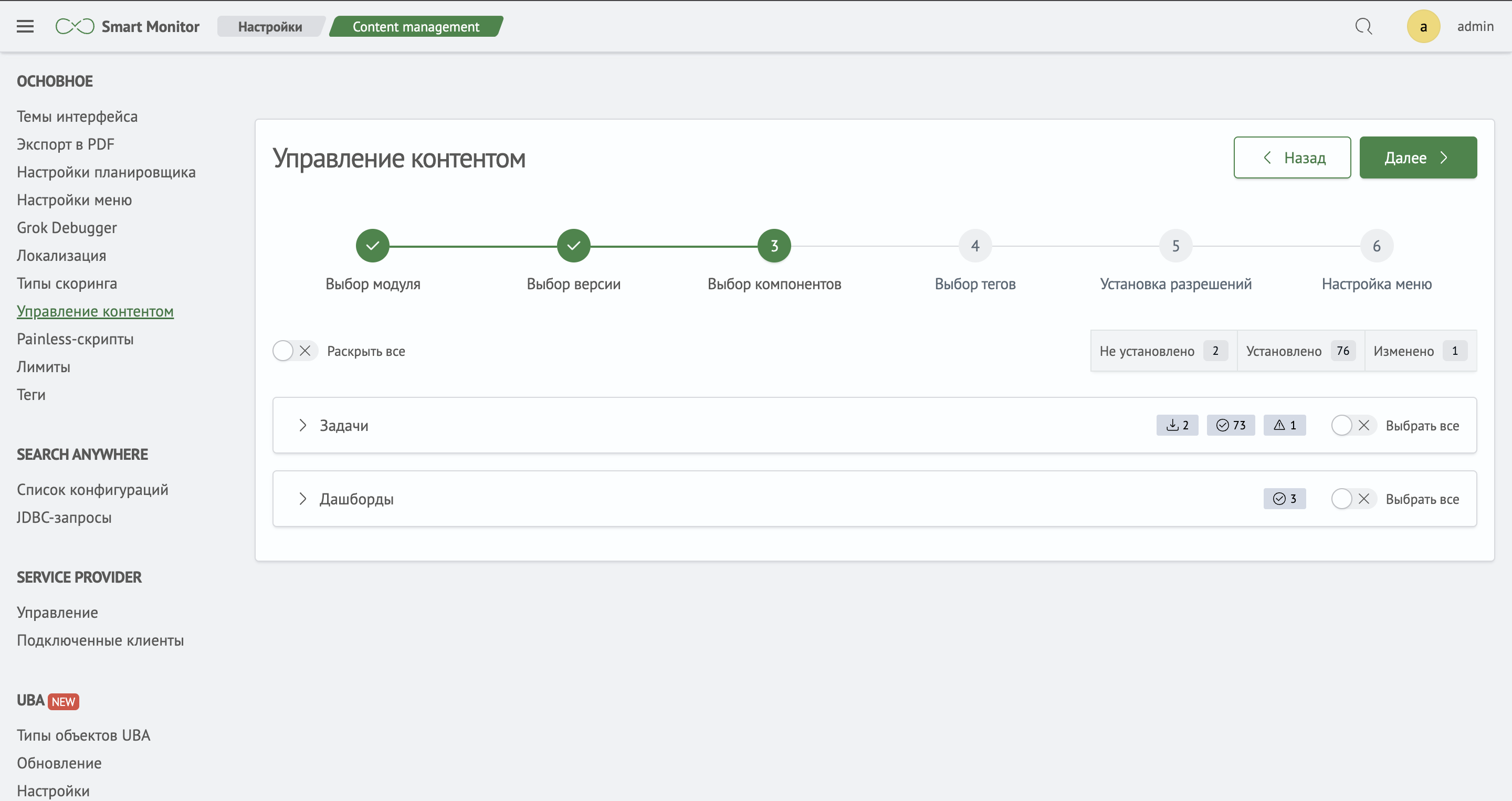Open Экспорт в PDF settings
1512x801 pixels.
pyautogui.click(x=65, y=144)
